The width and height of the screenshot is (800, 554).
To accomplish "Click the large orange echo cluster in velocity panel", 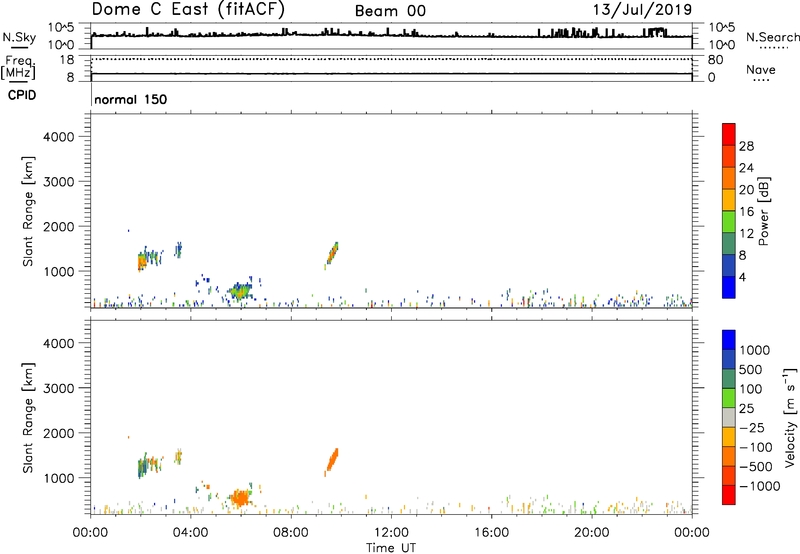I will [240, 497].
